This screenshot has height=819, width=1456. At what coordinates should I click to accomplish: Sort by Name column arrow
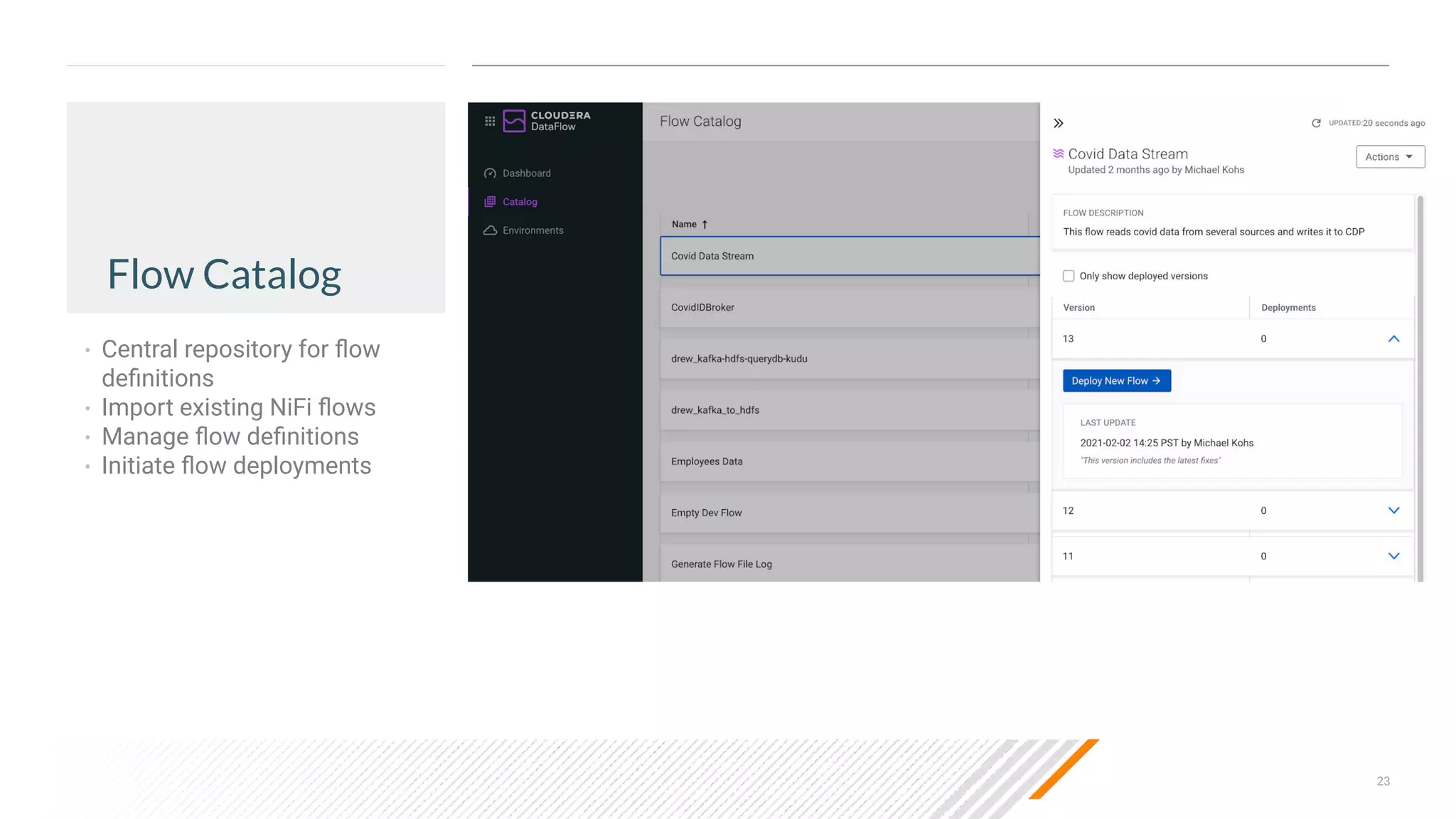pyautogui.click(x=705, y=225)
